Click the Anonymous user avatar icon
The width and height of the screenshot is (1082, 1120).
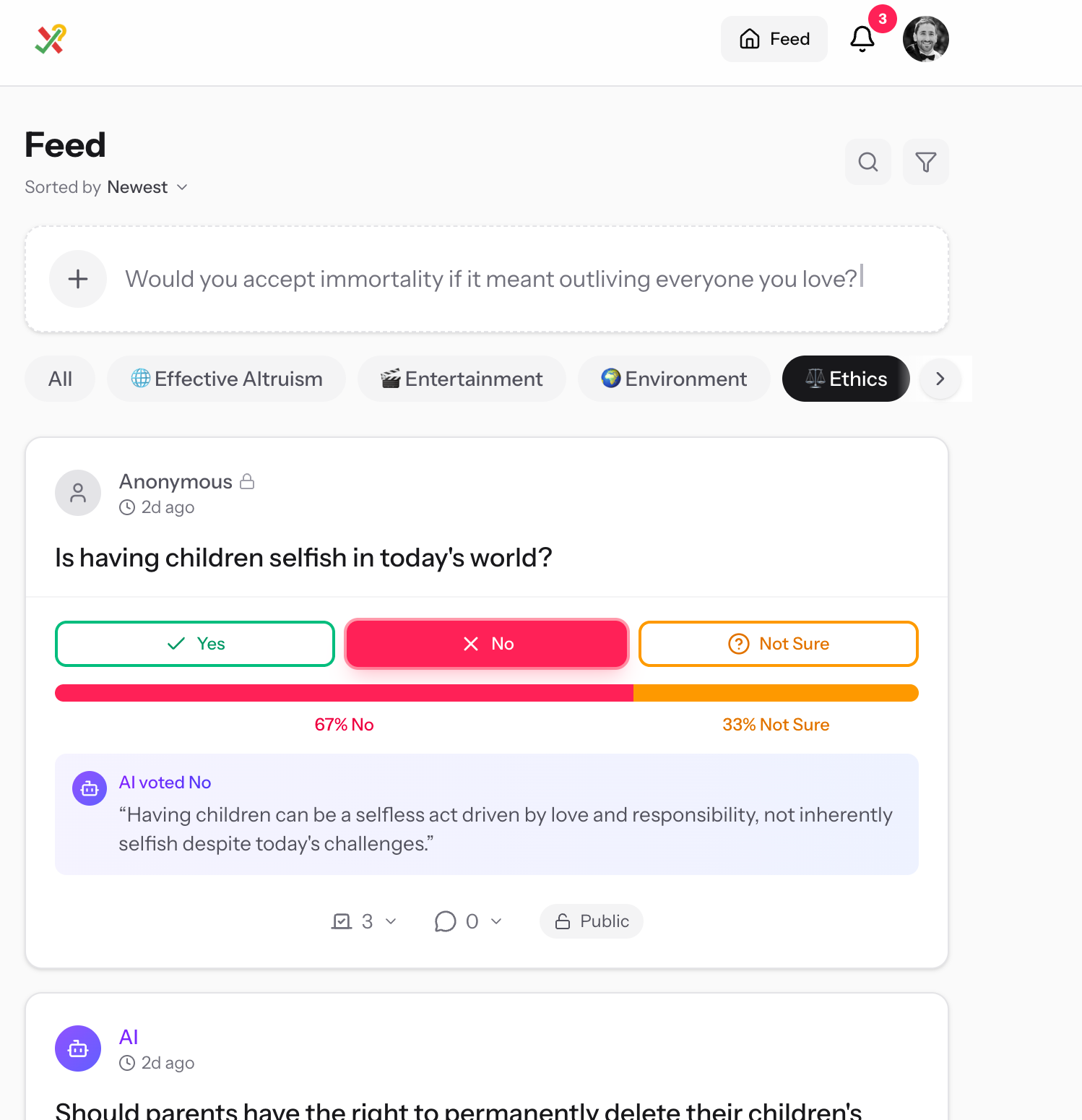point(78,493)
